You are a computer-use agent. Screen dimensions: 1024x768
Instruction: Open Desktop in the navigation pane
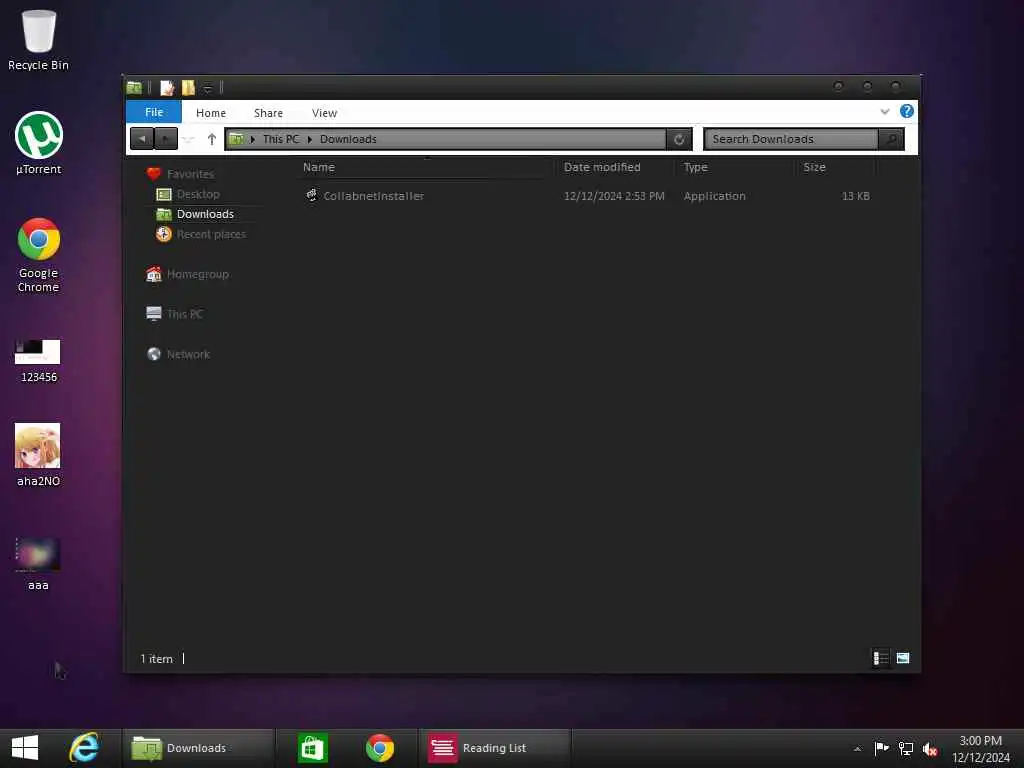coord(188,194)
